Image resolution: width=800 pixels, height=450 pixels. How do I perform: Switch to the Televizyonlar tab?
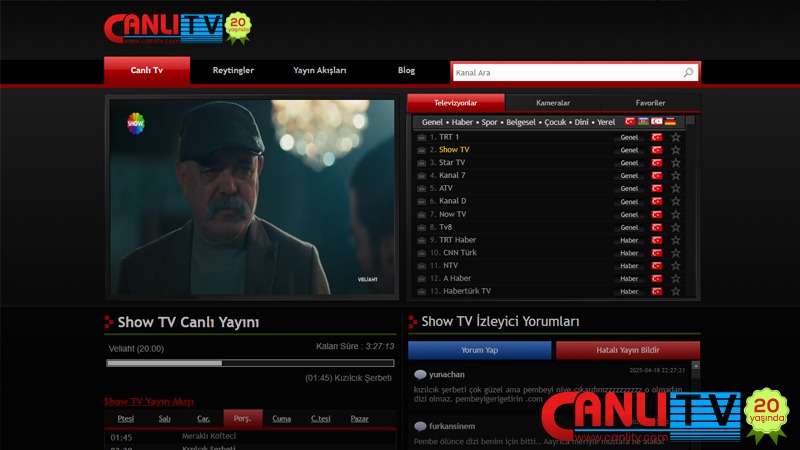456,103
